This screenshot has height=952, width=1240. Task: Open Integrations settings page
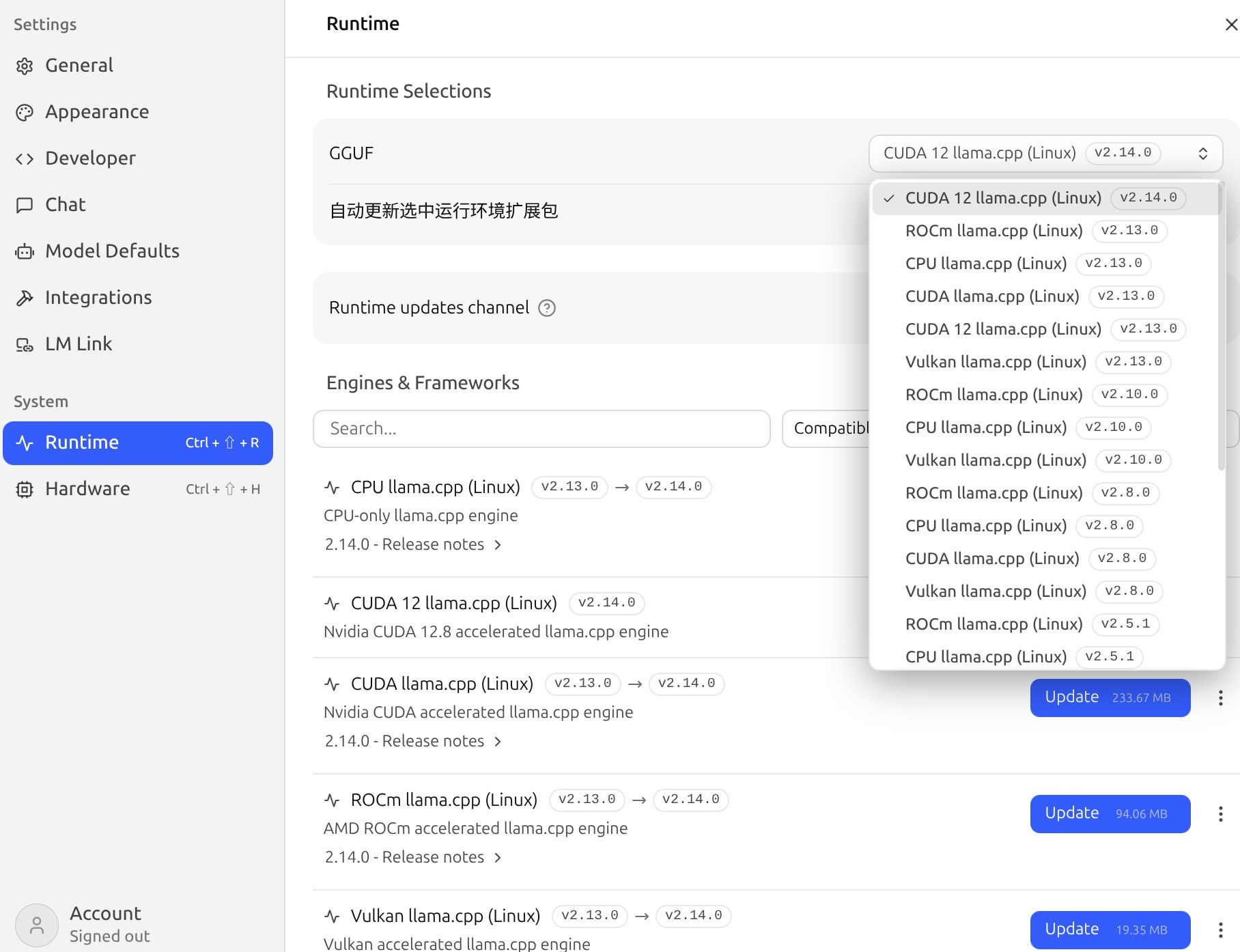pyautogui.click(x=138, y=298)
